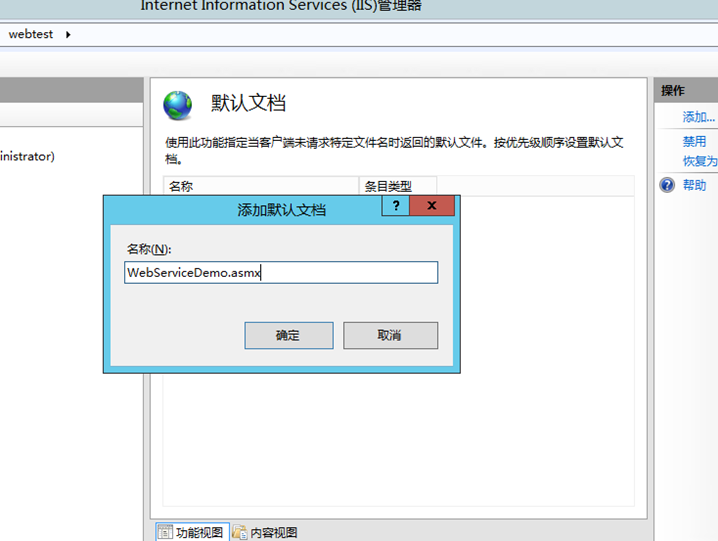Click the 名称(N): label in the dialog

pyautogui.click(x=149, y=249)
